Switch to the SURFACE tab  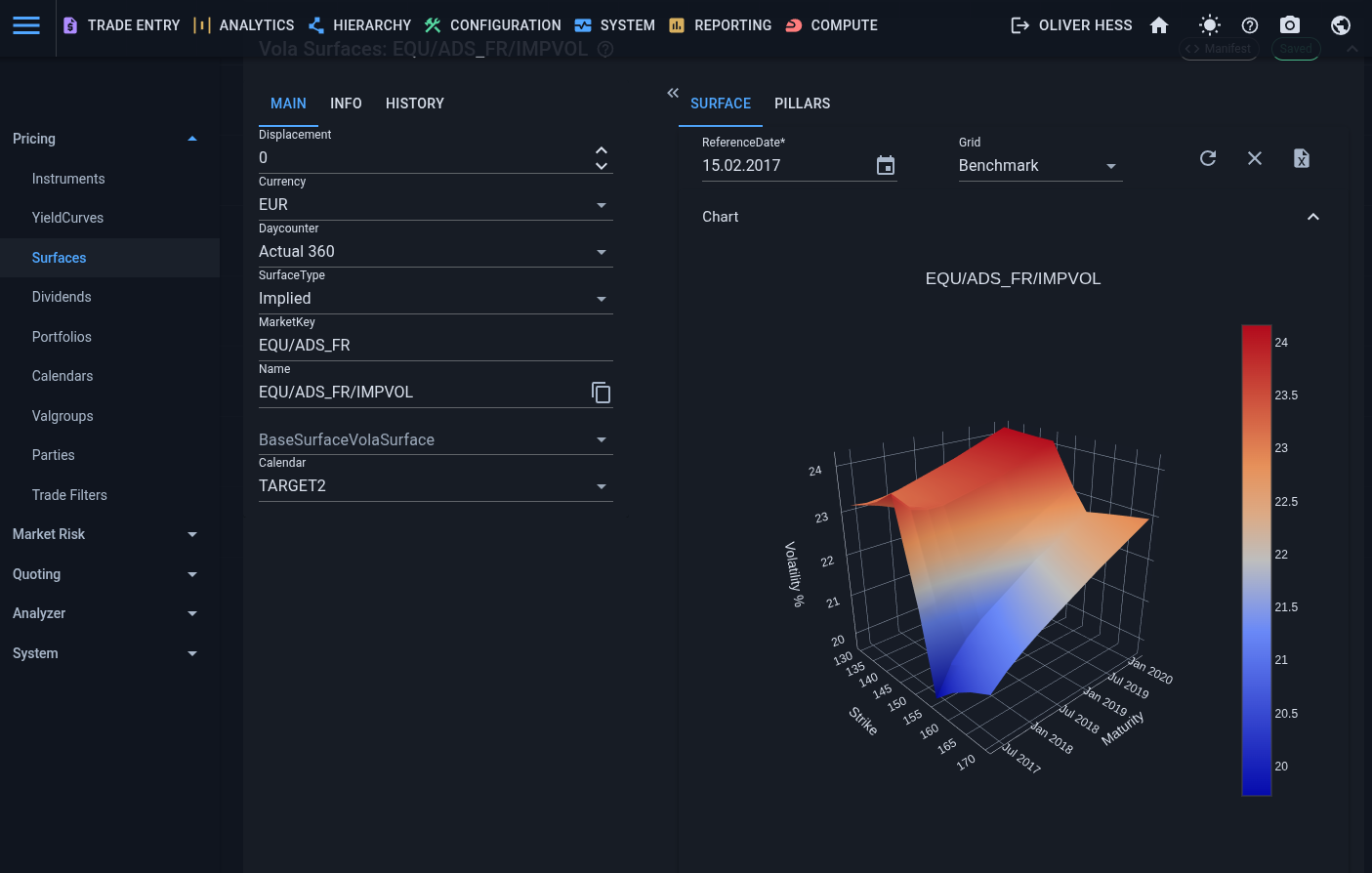721,104
